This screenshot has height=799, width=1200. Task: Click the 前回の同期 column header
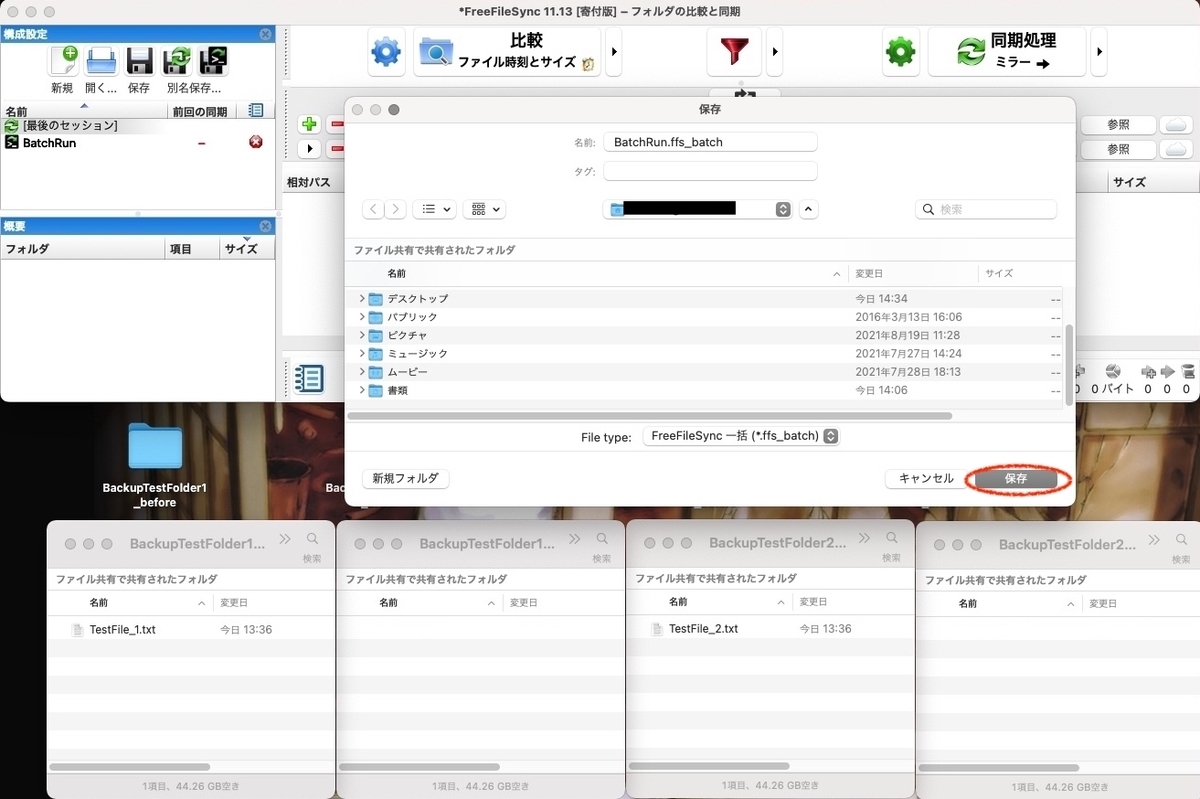point(200,111)
